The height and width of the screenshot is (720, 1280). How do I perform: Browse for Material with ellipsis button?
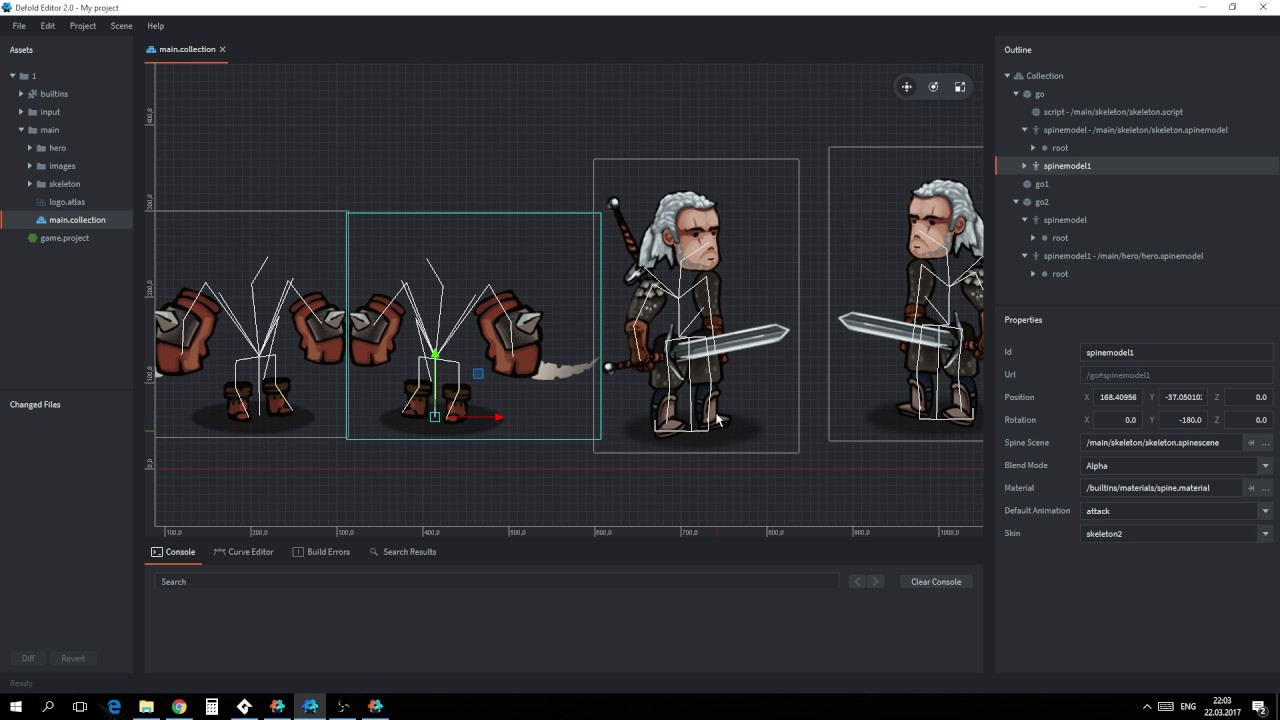click(x=1265, y=488)
